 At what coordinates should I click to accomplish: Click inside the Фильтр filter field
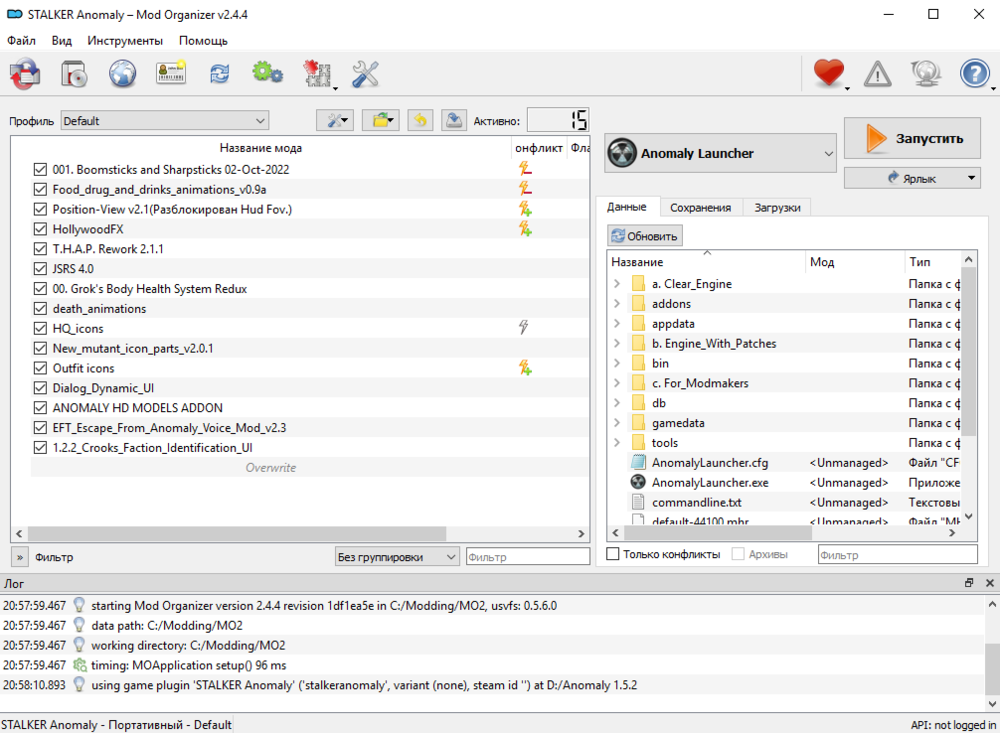[528, 556]
